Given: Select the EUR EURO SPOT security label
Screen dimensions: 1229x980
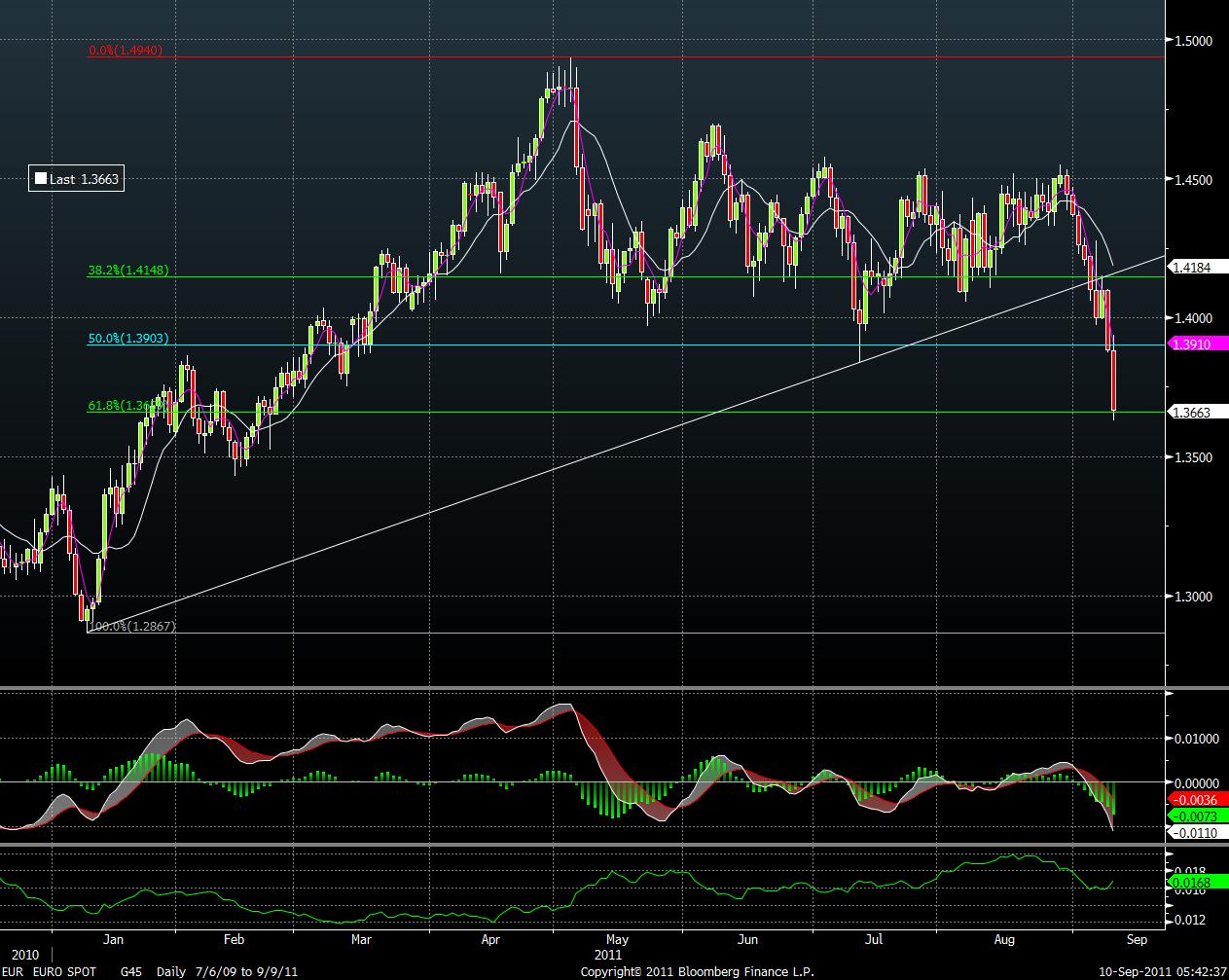Looking at the screenshot, I should tap(50, 970).
